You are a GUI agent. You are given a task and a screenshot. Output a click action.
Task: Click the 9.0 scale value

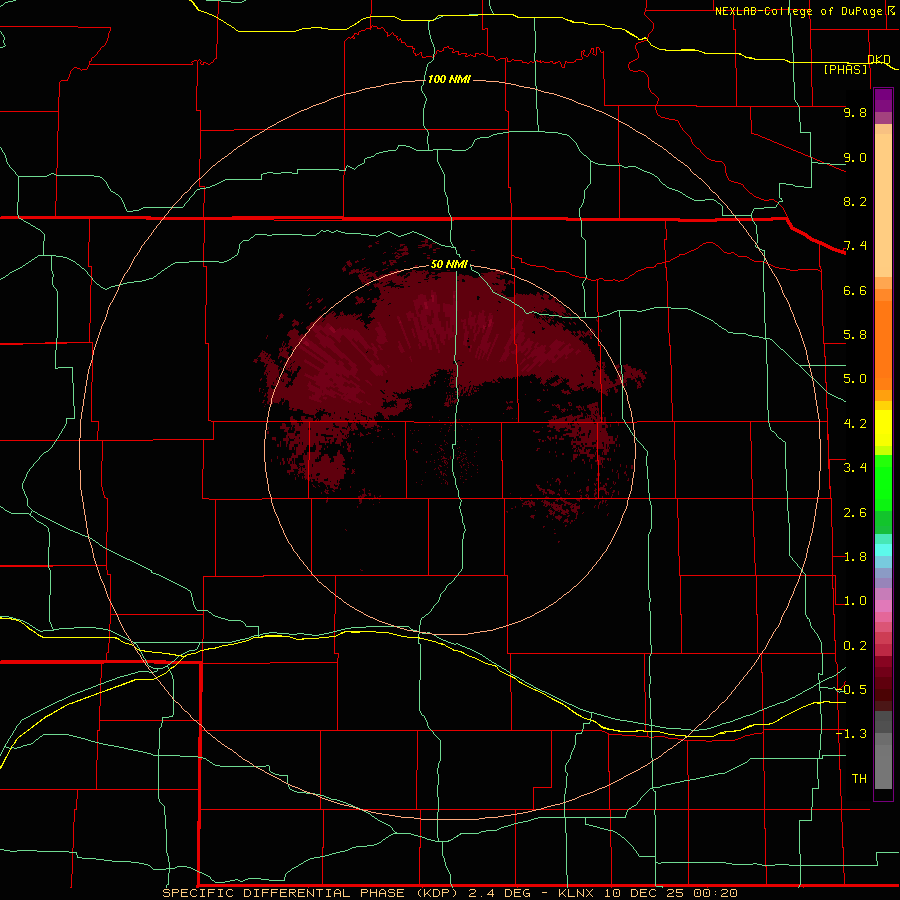tap(855, 157)
